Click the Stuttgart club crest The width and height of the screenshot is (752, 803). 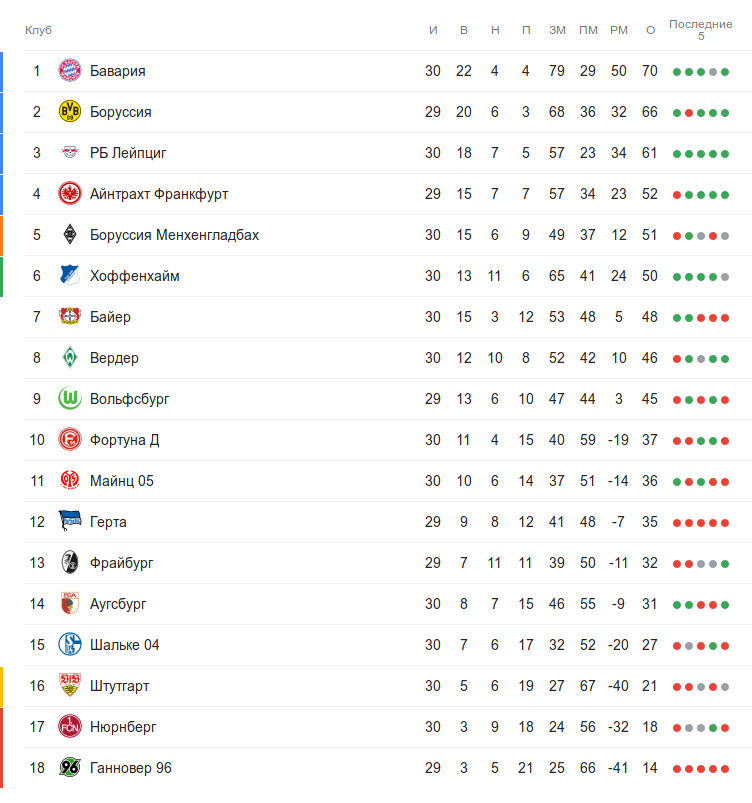tap(69, 686)
